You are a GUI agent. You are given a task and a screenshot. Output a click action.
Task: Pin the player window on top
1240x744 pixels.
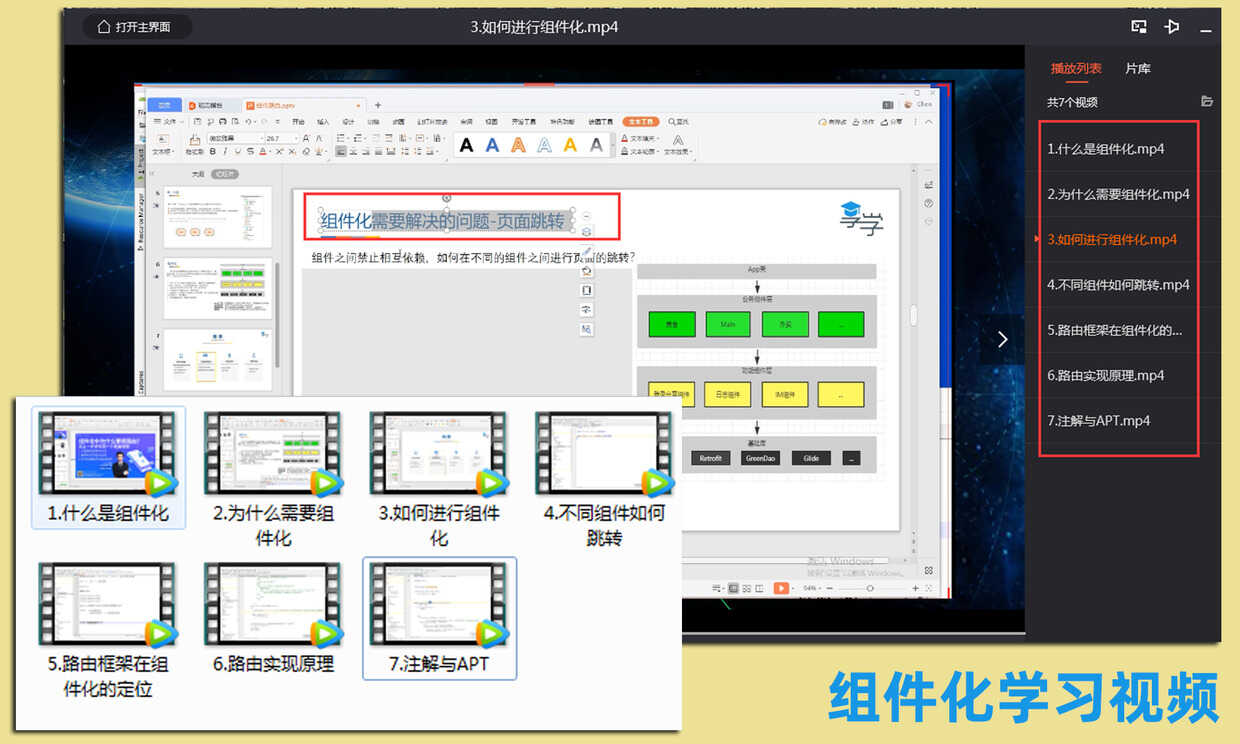click(x=1173, y=27)
